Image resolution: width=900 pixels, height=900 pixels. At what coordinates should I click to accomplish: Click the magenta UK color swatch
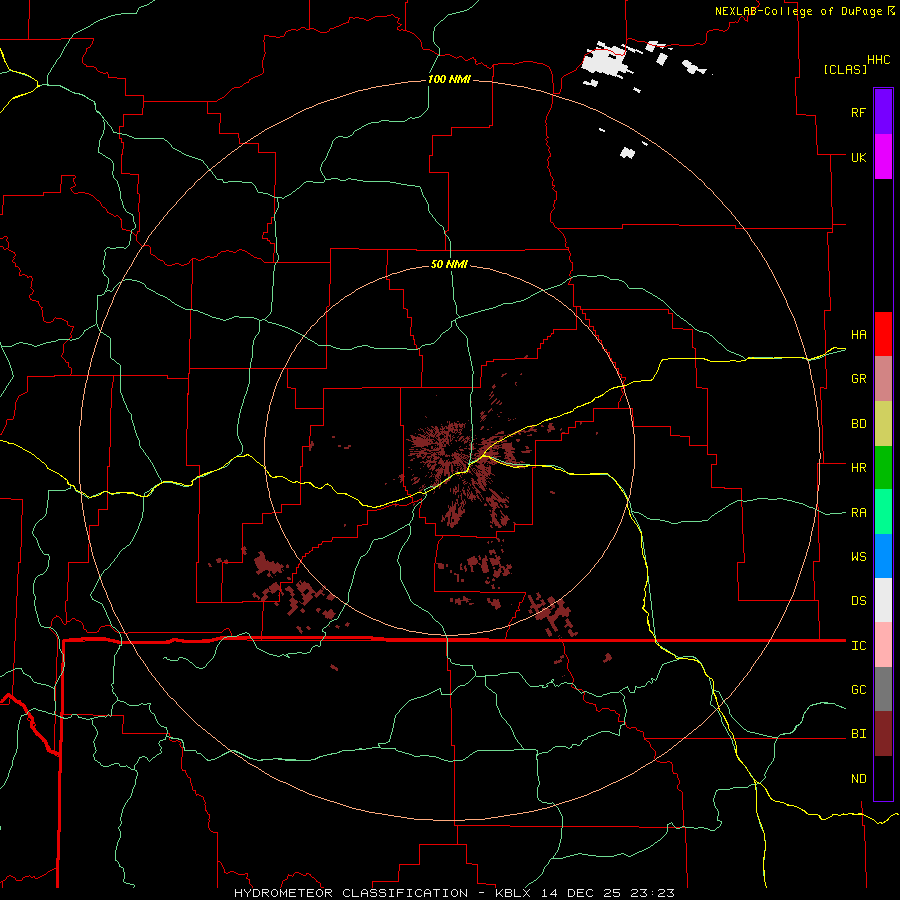coord(883,157)
